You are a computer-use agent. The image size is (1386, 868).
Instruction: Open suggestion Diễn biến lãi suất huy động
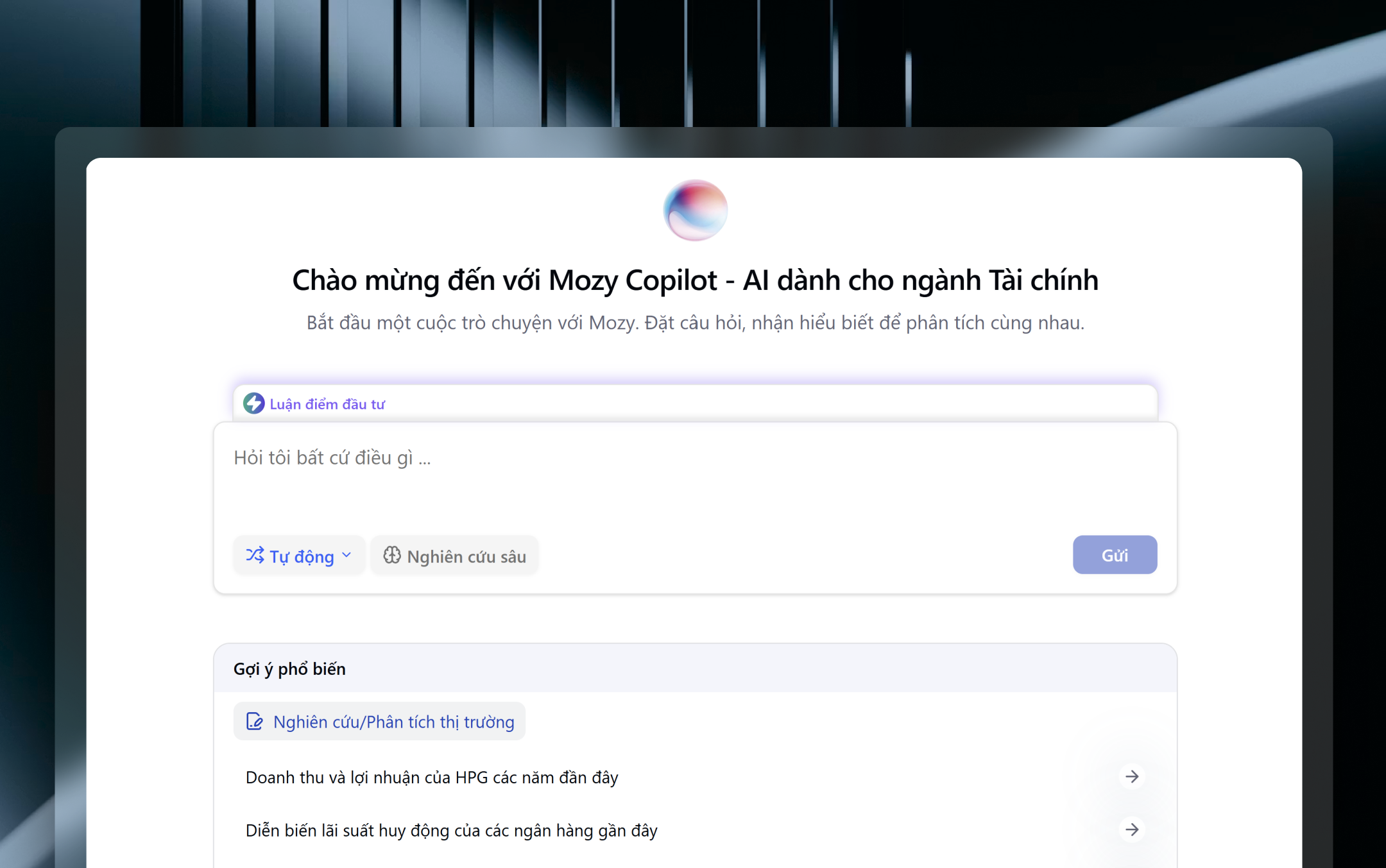(695, 830)
